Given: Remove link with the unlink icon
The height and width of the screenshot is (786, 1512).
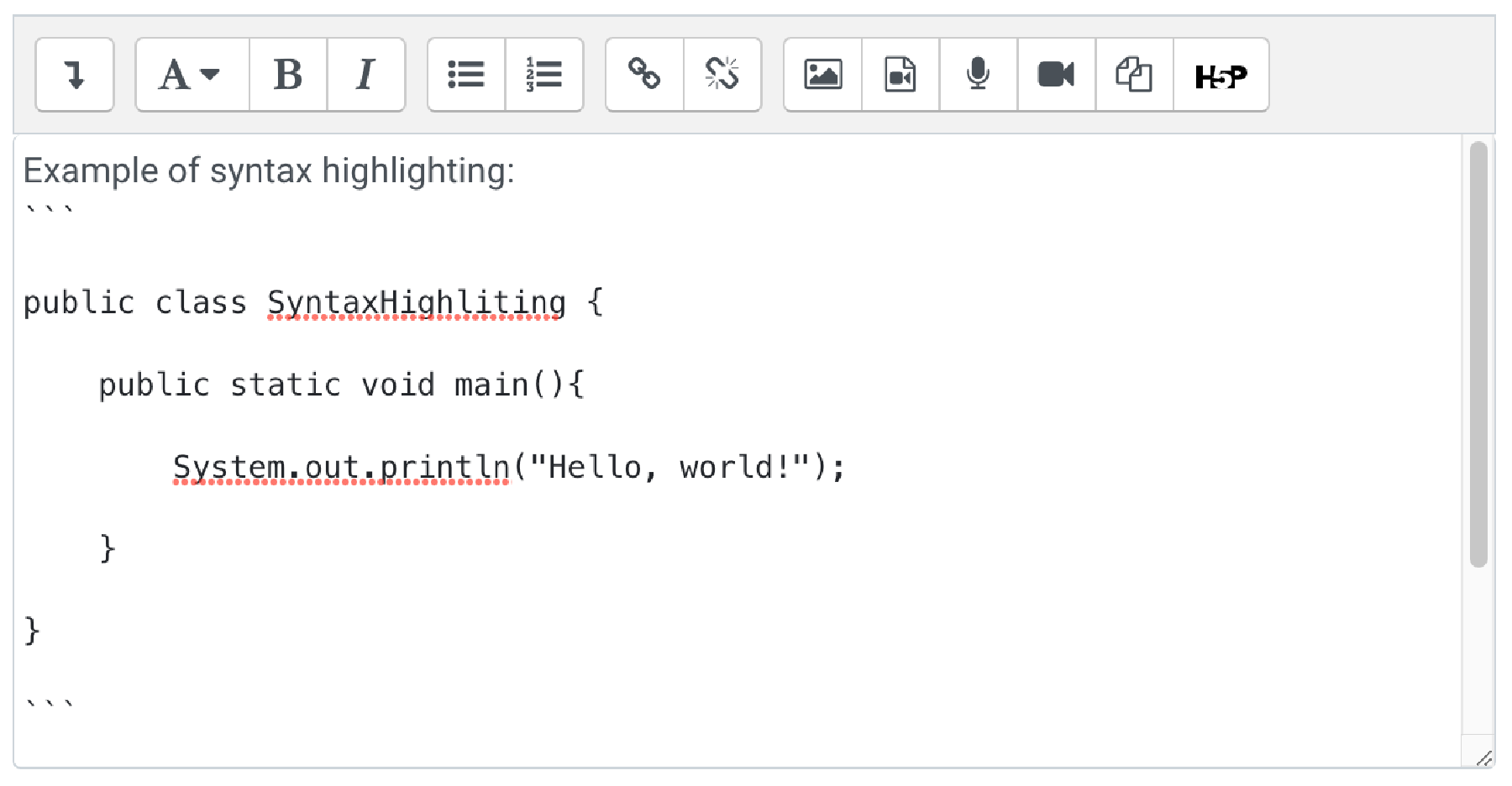Looking at the screenshot, I should click(722, 75).
